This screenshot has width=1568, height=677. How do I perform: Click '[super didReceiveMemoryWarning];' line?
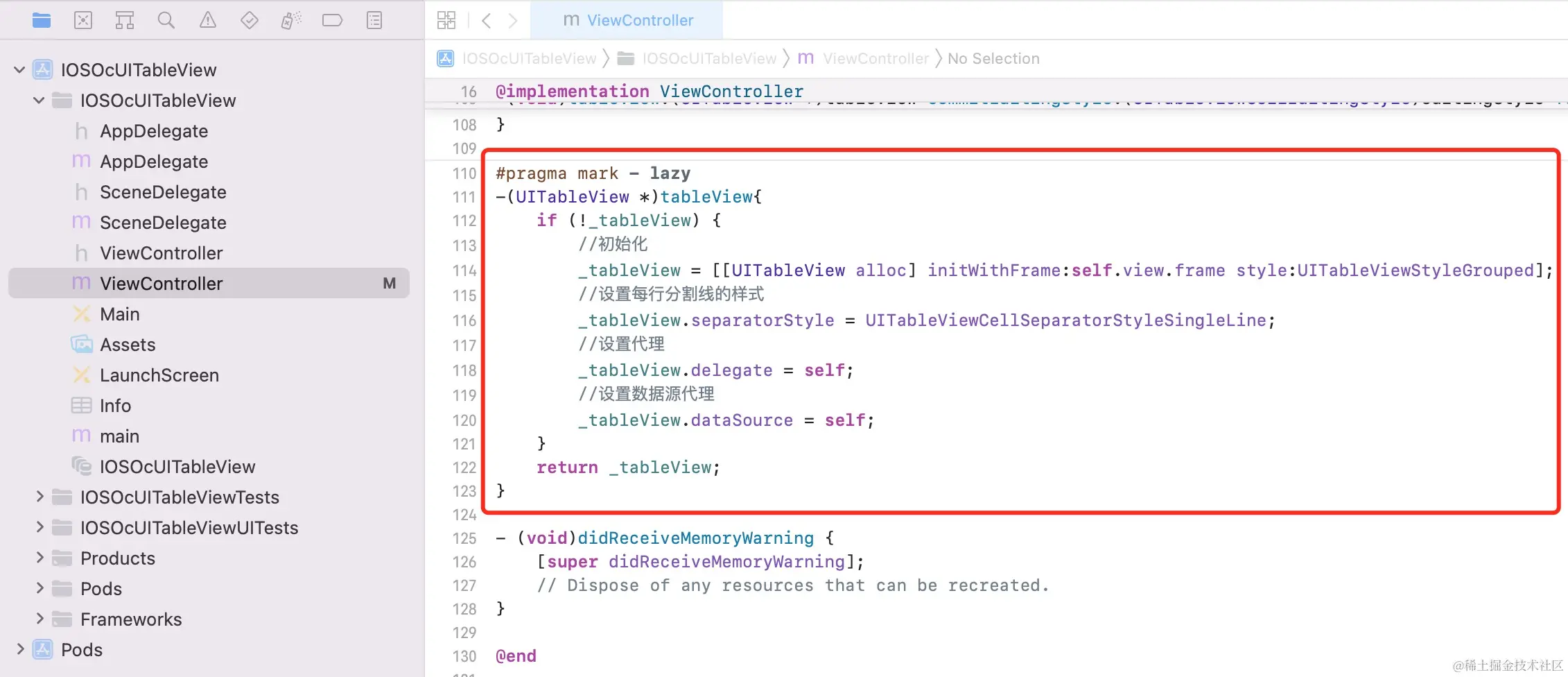[x=700, y=562]
